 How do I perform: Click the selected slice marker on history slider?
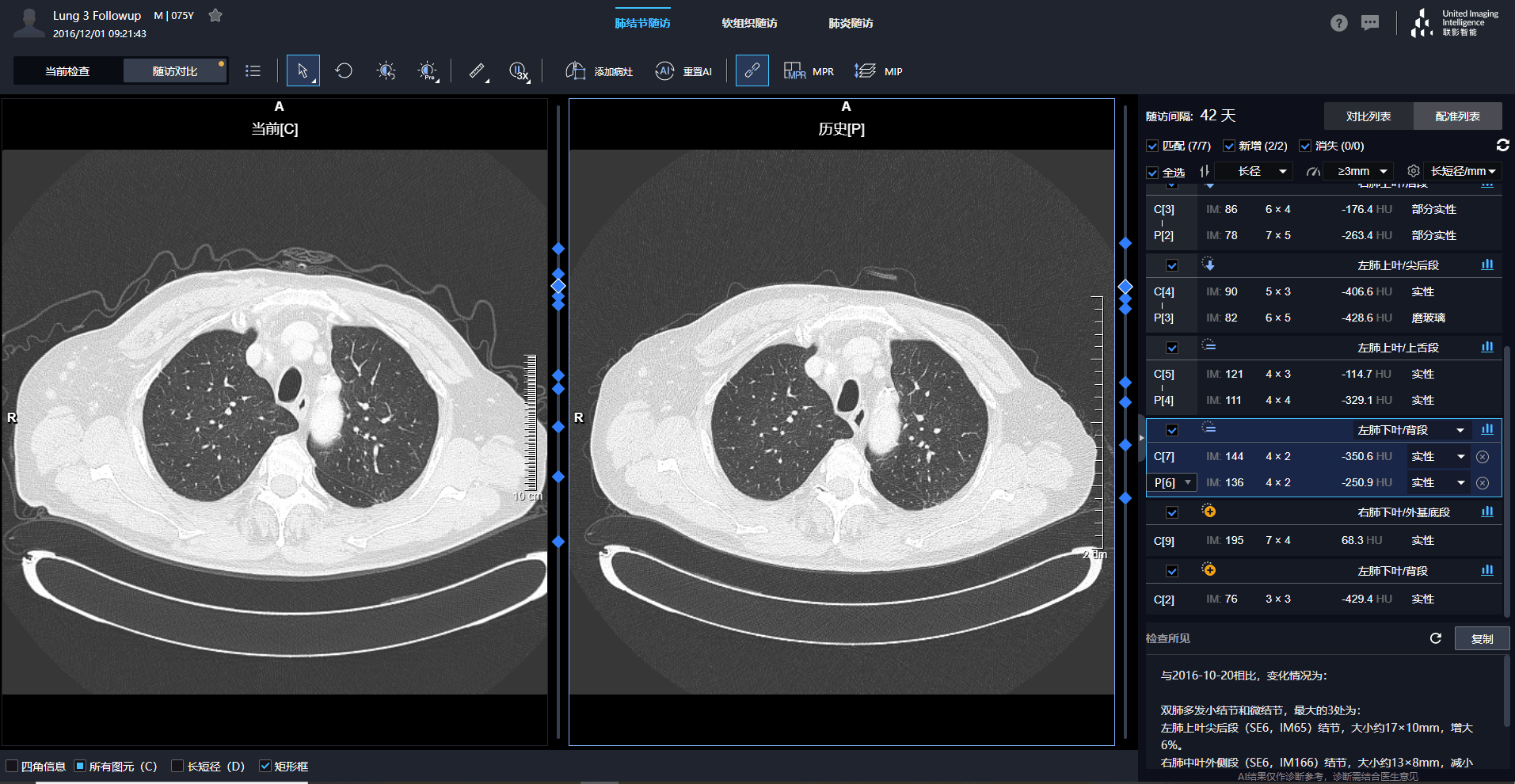[1125, 286]
